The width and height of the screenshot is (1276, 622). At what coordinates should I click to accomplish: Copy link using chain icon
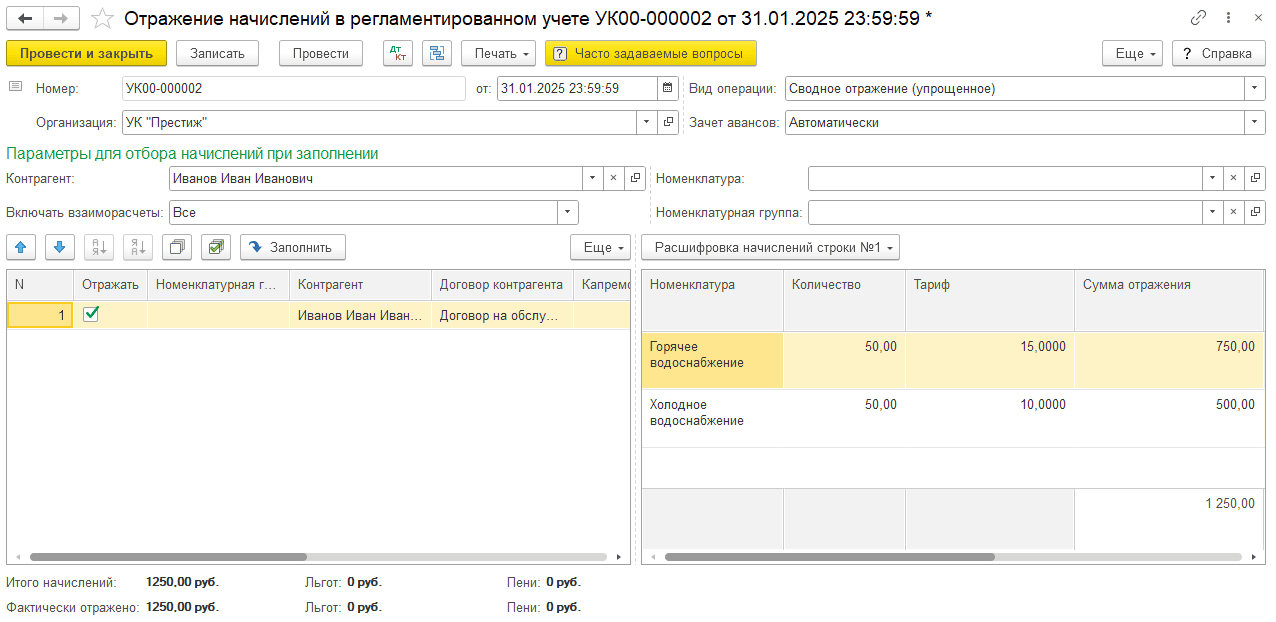pyautogui.click(x=1198, y=18)
